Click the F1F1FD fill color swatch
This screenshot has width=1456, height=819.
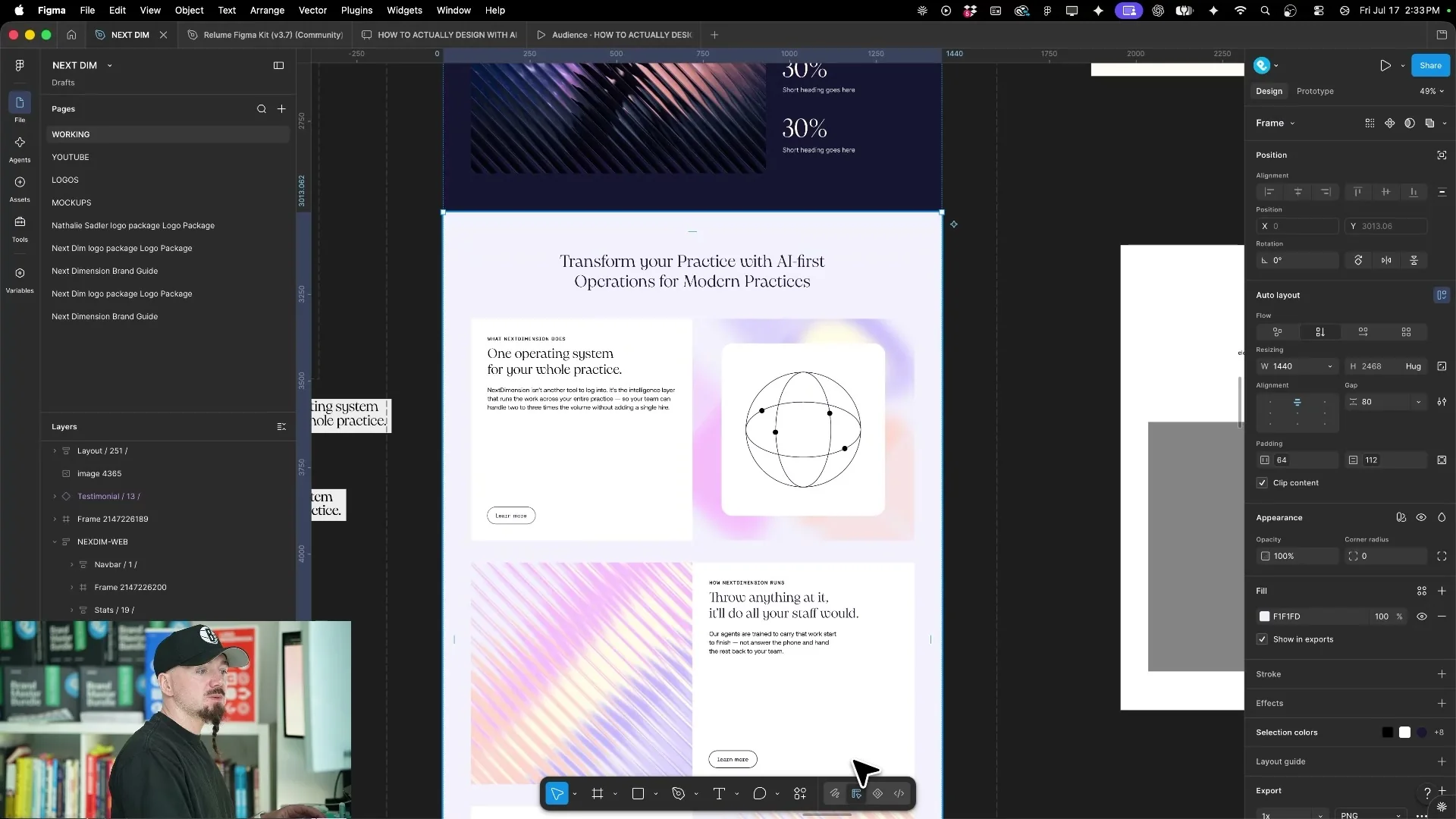coord(1264,617)
